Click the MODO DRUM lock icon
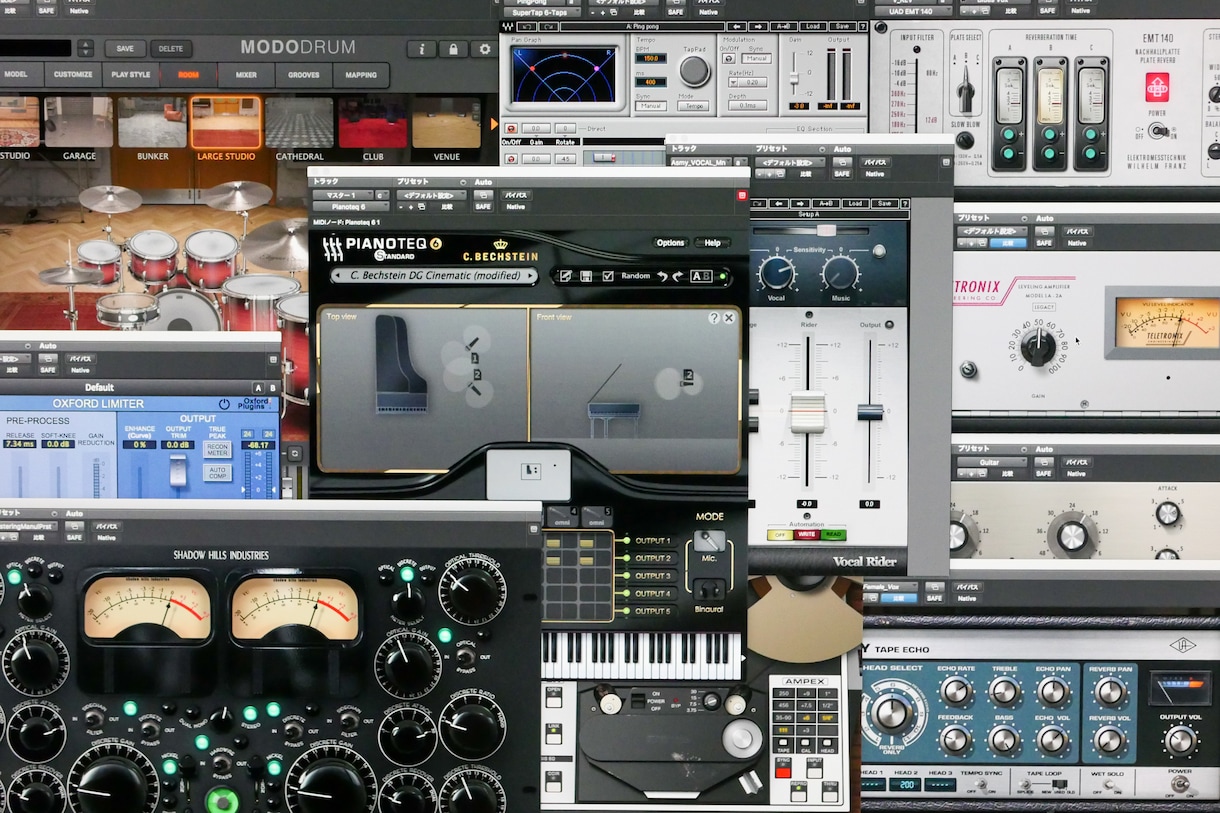 click(x=453, y=48)
